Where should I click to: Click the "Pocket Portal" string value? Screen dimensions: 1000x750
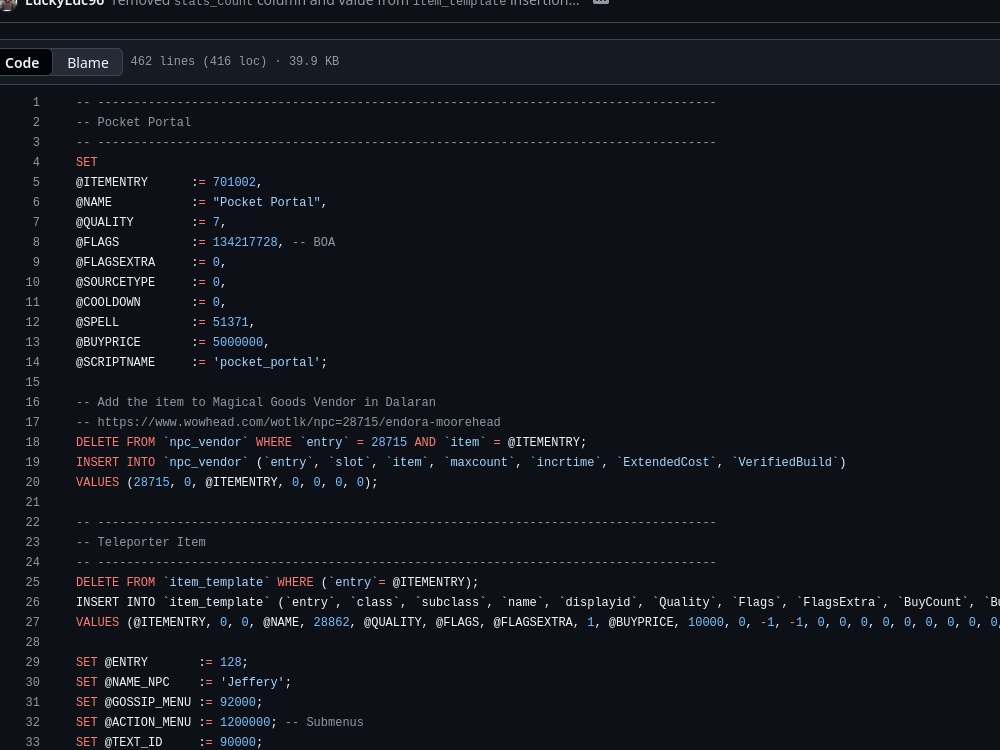(x=267, y=202)
